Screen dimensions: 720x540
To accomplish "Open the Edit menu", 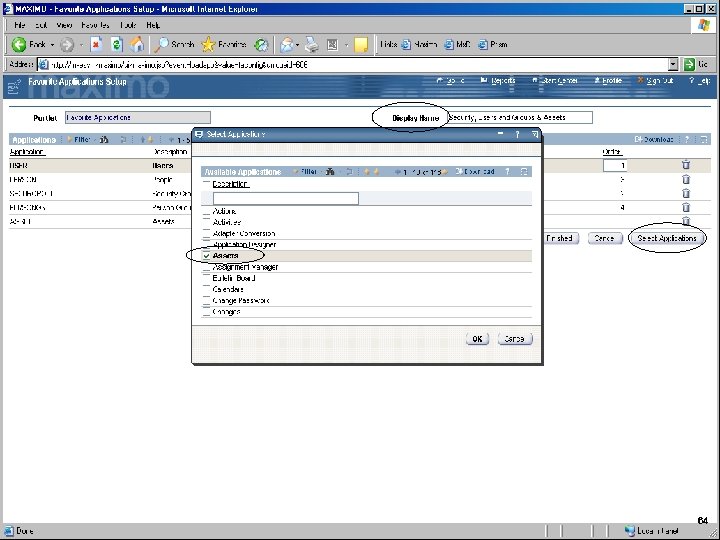I will pyautogui.click(x=41, y=25).
